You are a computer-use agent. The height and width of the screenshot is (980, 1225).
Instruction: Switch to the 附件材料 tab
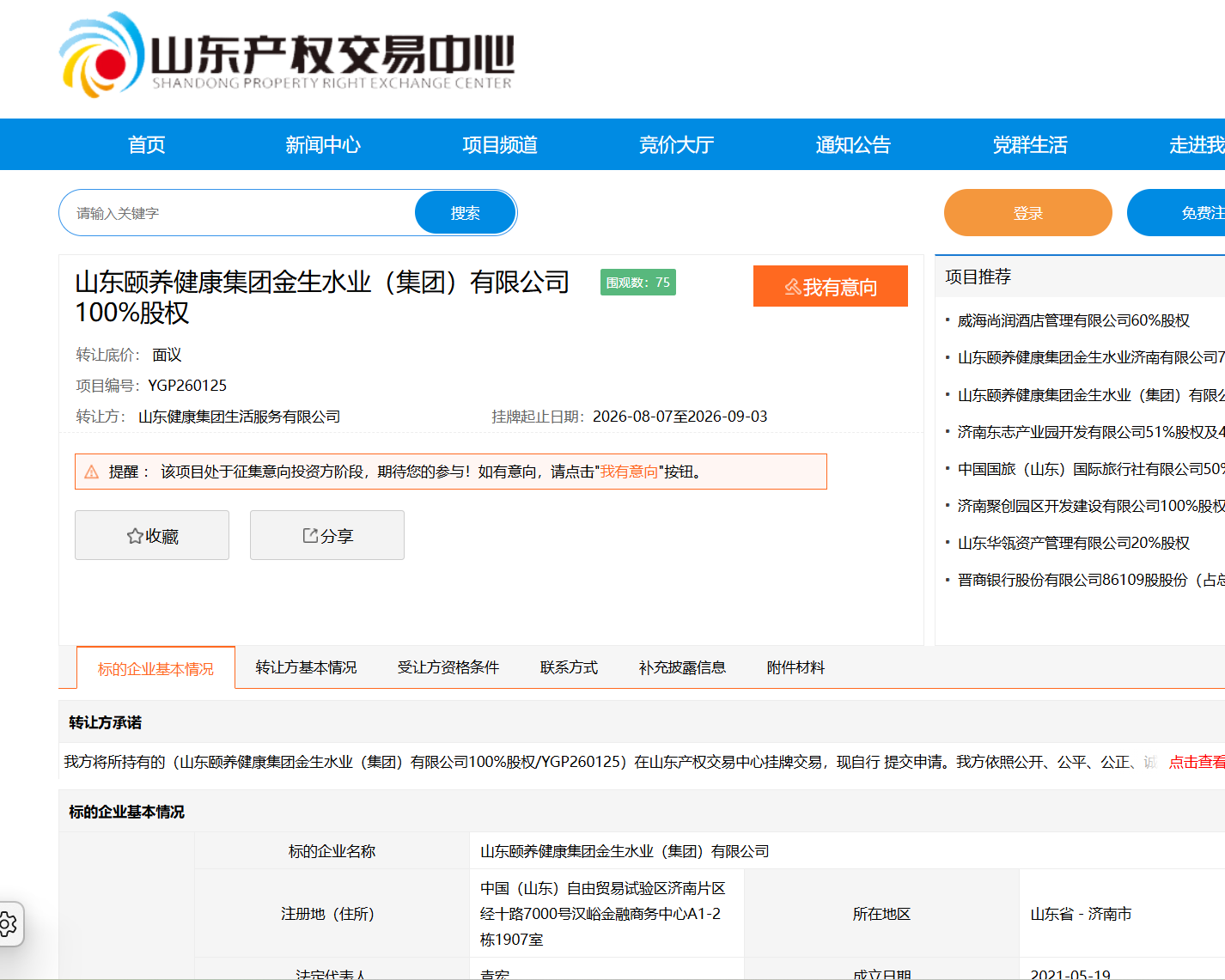pos(795,667)
